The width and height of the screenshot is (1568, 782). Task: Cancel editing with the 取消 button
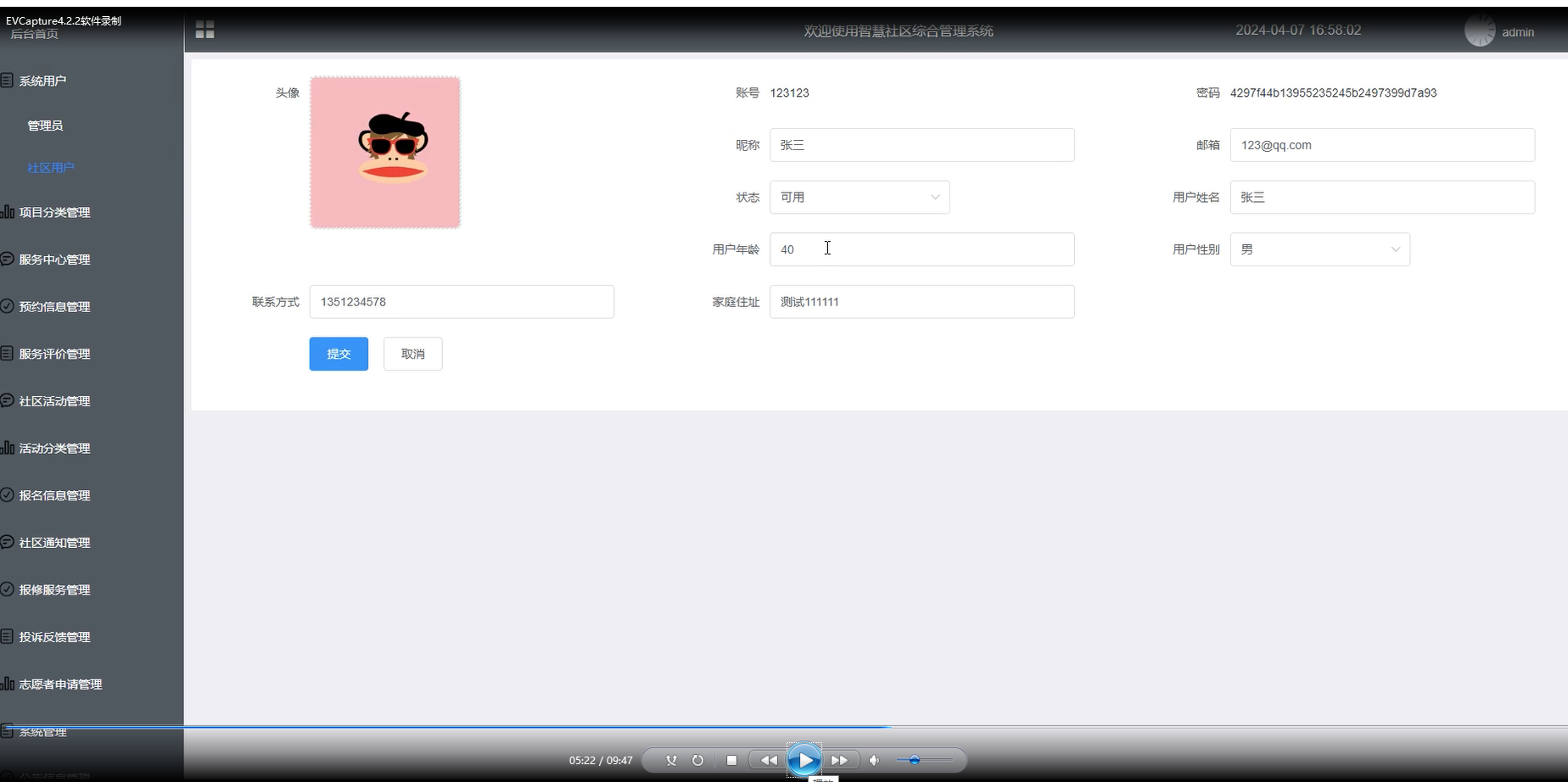pyautogui.click(x=413, y=354)
